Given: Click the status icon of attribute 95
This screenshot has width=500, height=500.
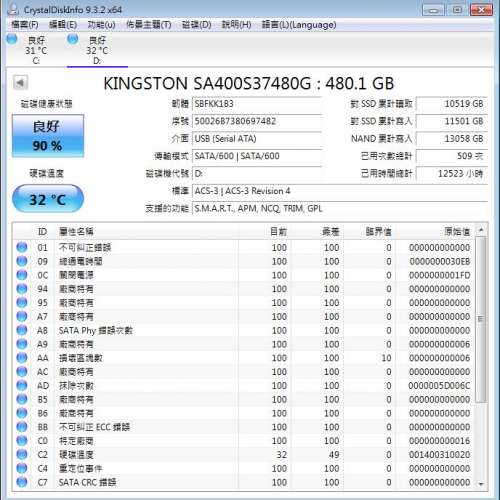Looking at the screenshot, I should point(22,302).
